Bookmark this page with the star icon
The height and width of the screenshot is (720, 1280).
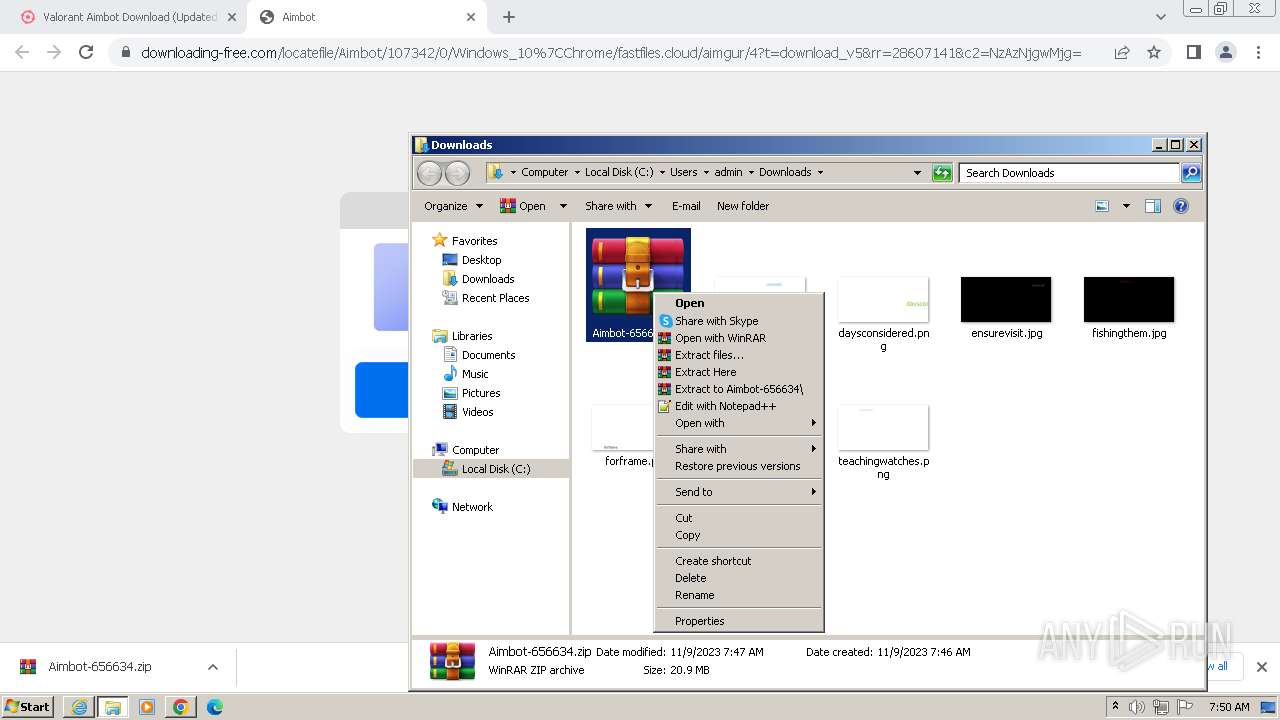coord(1154,52)
